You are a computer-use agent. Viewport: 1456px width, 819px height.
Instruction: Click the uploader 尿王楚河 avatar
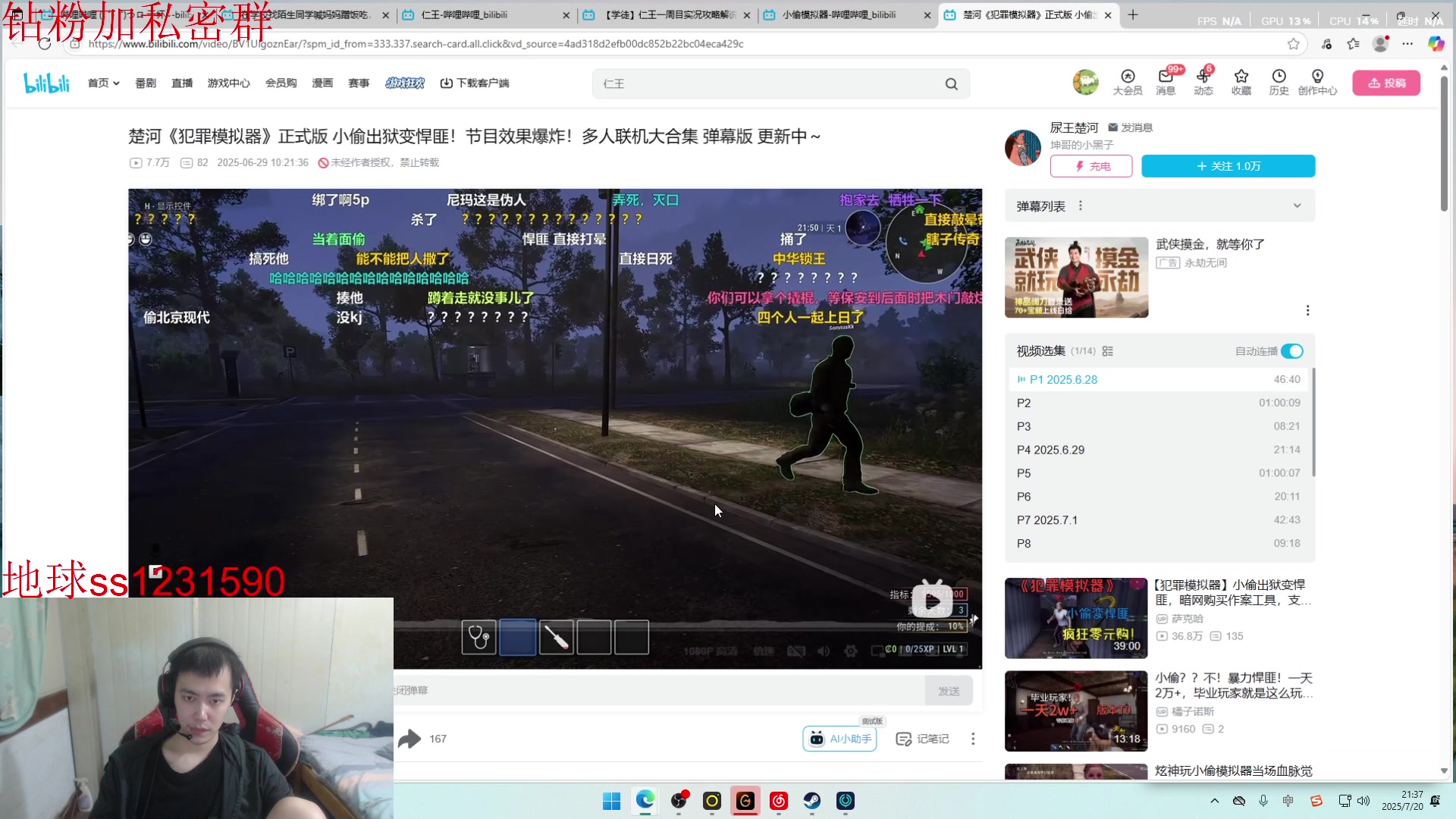click(x=1023, y=147)
